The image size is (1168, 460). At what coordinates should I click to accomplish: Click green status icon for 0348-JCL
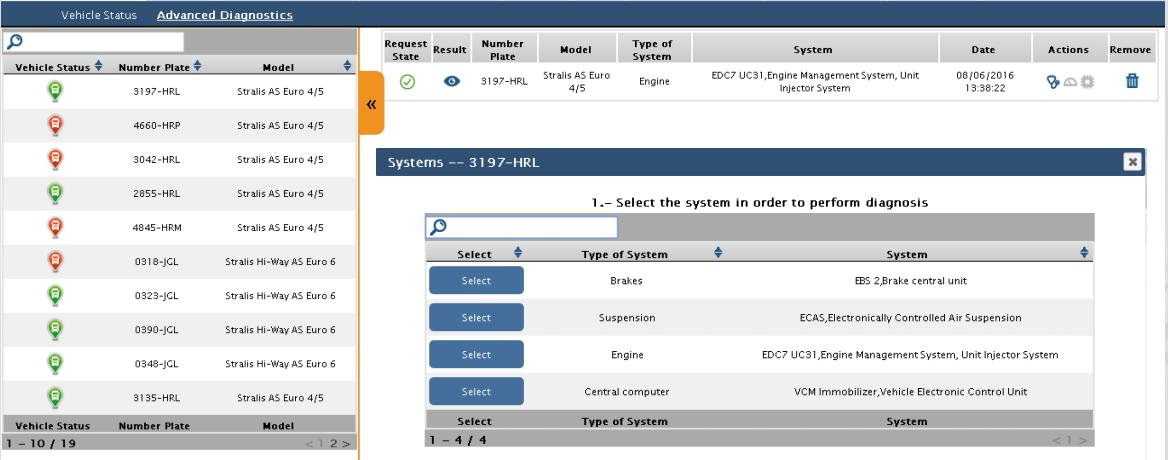pos(55,364)
